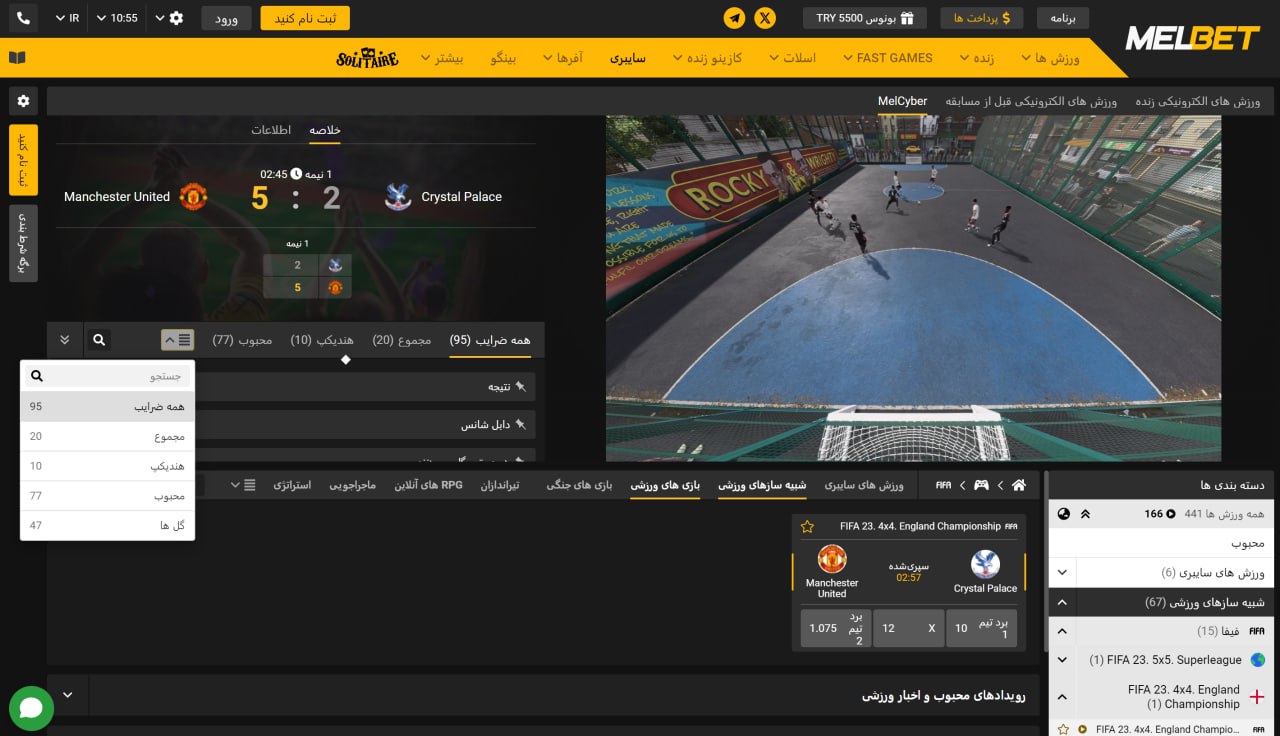This screenshot has width=1280, height=736.
Task: Click the gamepad icon in breadcrumb
Action: (982, 485)
